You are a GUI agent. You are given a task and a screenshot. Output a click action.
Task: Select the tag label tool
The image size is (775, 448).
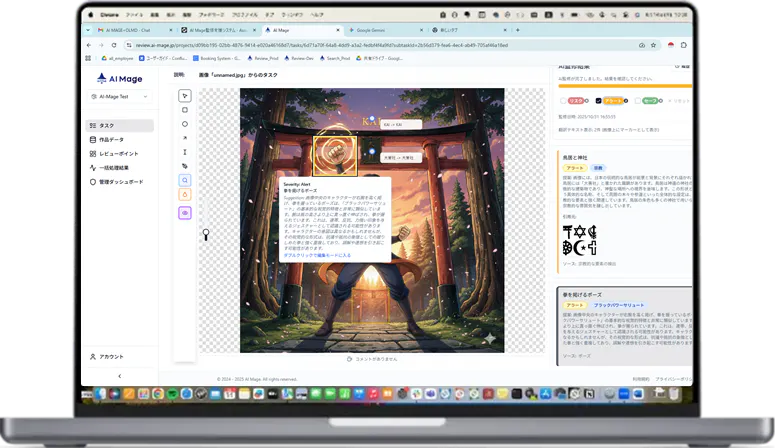pos(185,166)
